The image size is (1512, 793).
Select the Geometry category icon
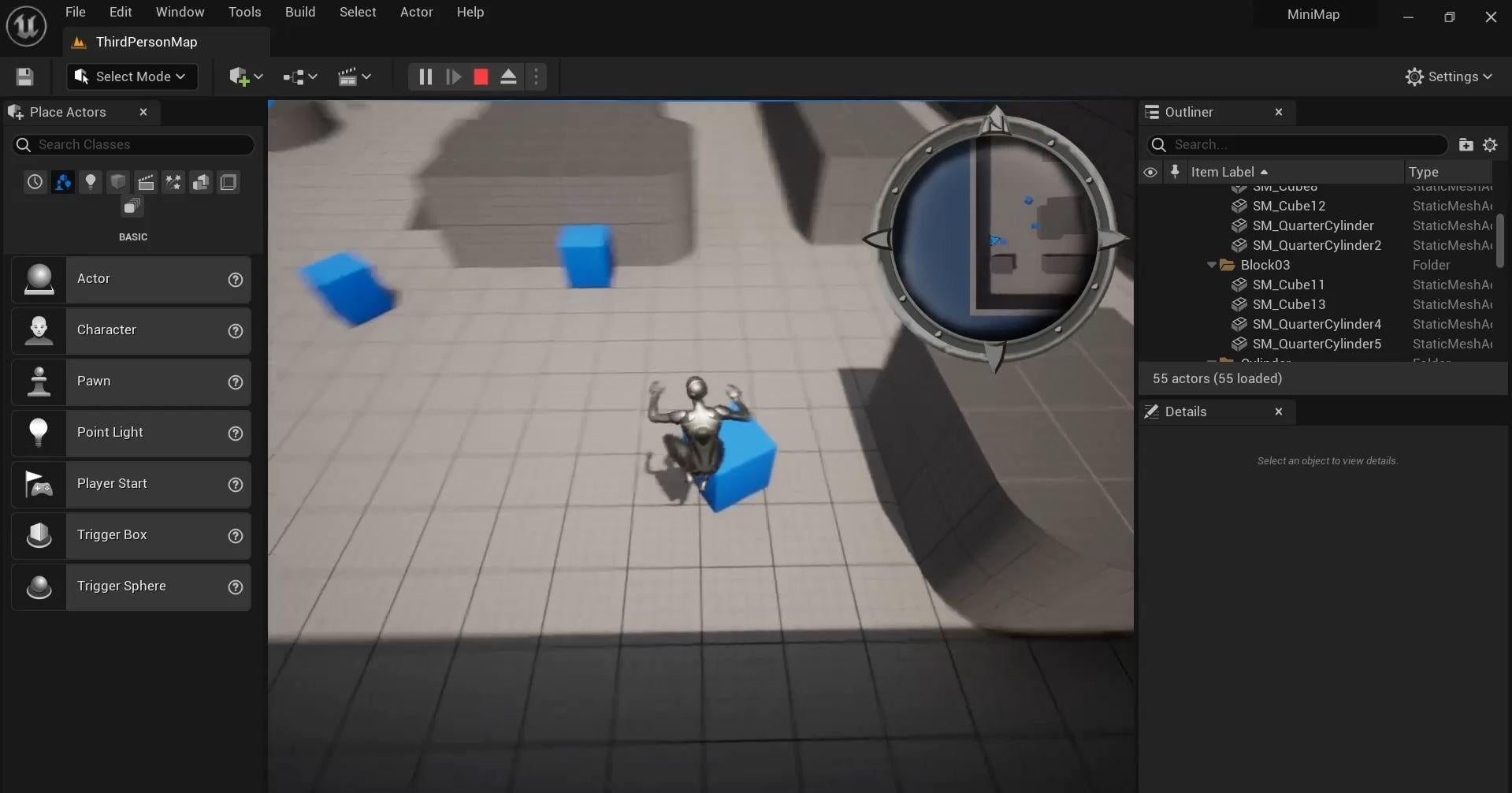201,182
